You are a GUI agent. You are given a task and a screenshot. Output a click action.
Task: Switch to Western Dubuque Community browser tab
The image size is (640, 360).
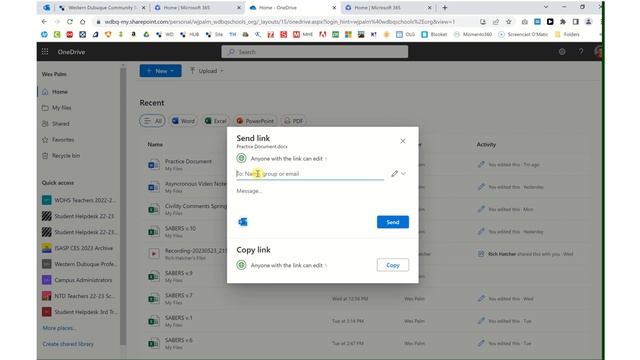[102, 7]
